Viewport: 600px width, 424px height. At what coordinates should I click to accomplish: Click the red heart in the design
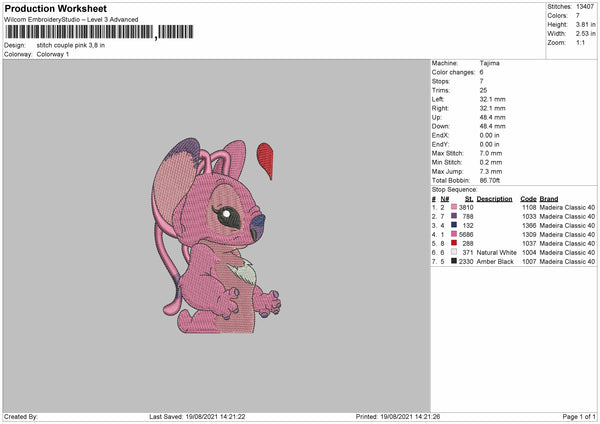coord(265,161)
